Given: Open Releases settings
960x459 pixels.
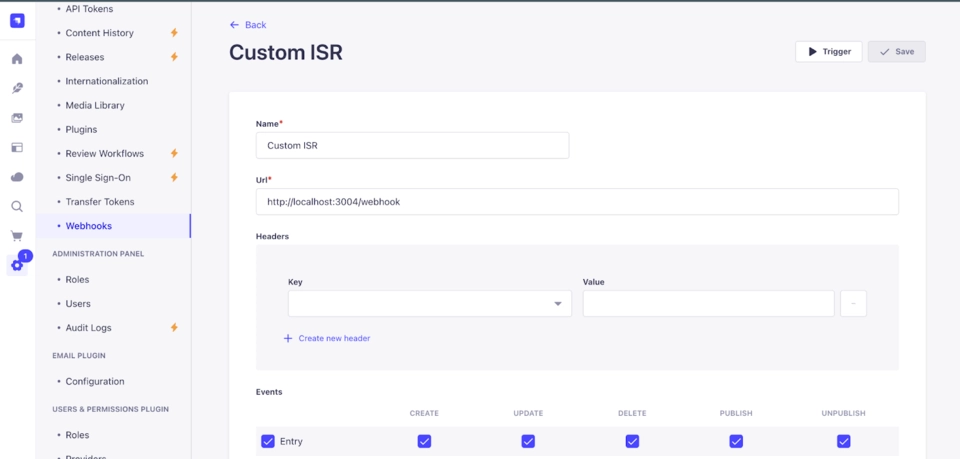Looking at the screenshot, I should (x=85, y=57).
